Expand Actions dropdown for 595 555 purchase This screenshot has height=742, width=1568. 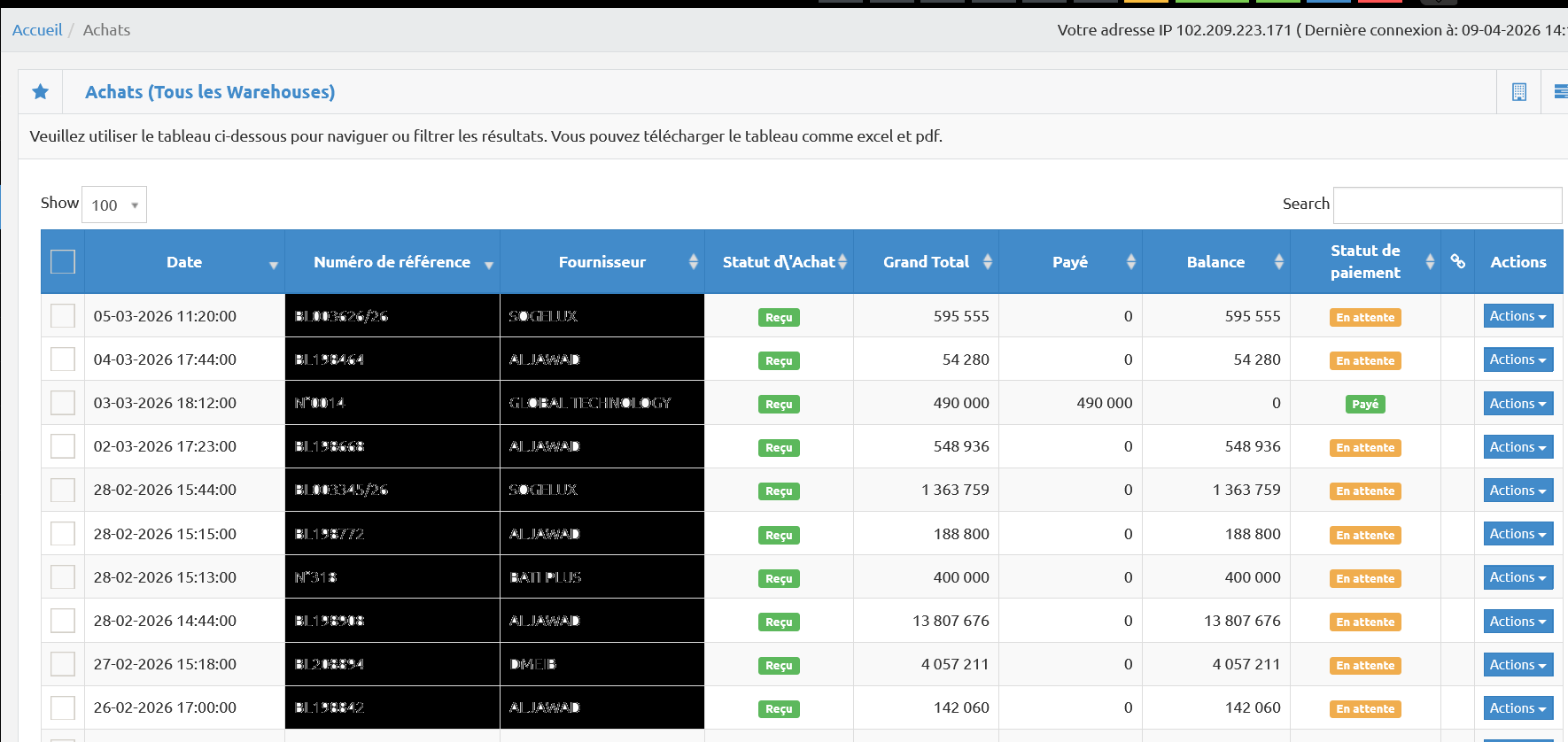pyautogui.click(x=1518, y=316)
